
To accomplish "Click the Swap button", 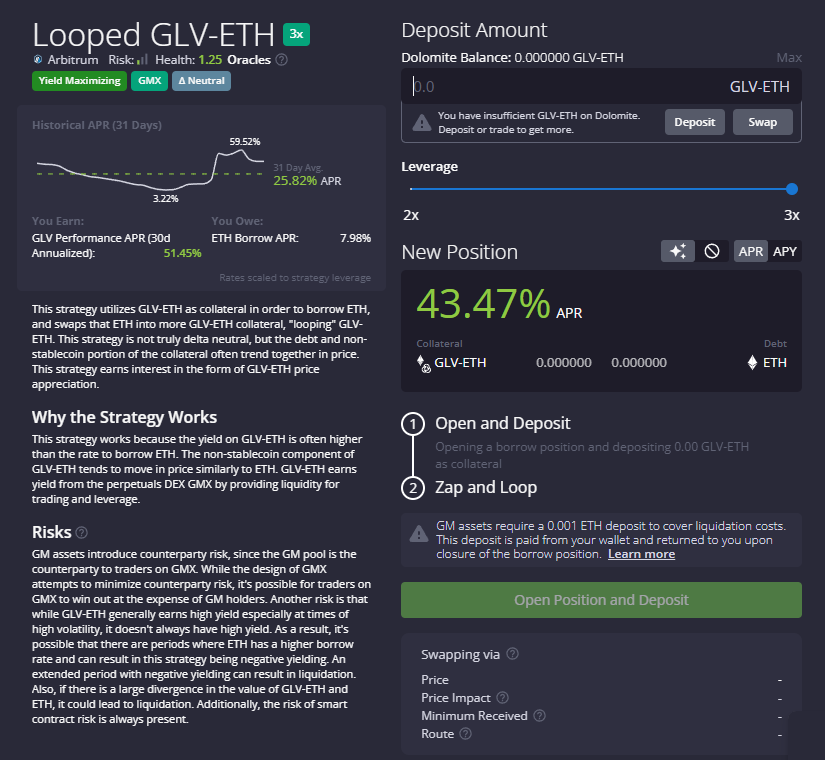I will (762, 122).
